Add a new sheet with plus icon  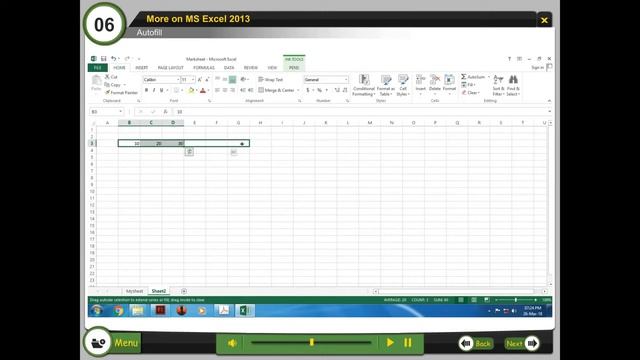pos(184,291)
